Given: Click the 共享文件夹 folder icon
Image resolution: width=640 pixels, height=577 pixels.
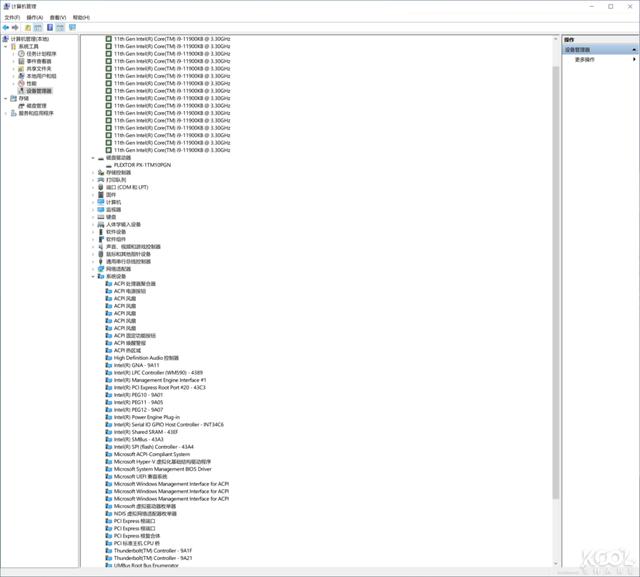Looking at the screenshot, I should click(21, 69).
